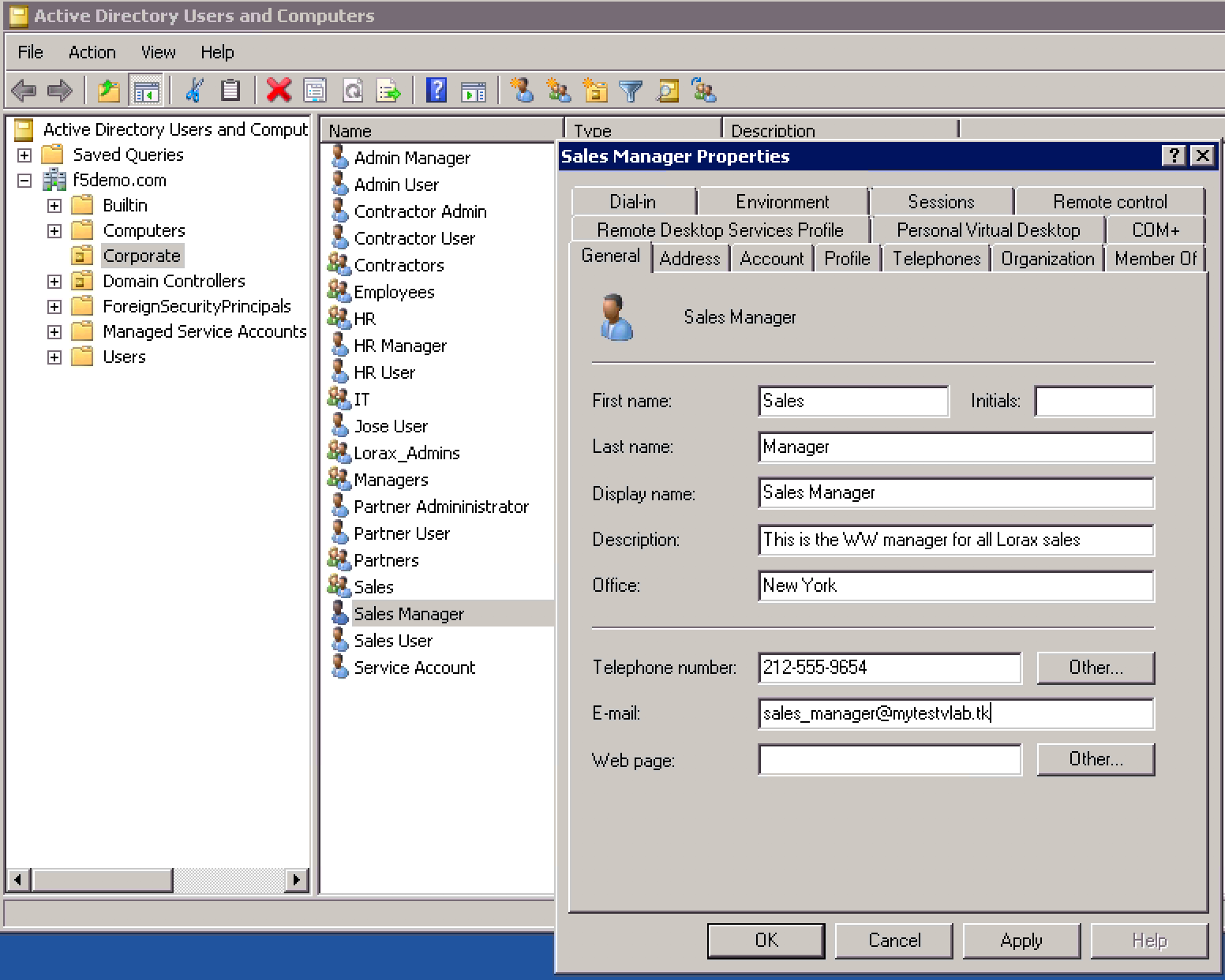Click the Apply button
1225x980 pixels.
click(x=1021, y=941)
